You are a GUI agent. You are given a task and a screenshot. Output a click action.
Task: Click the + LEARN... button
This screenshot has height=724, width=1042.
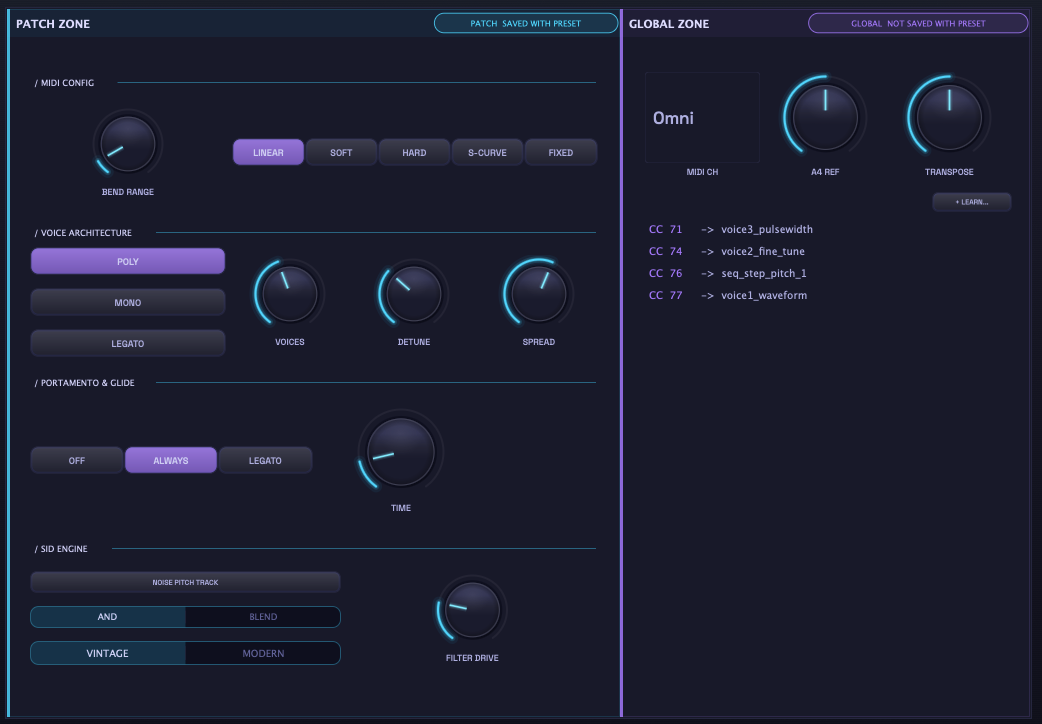point(972,202)
